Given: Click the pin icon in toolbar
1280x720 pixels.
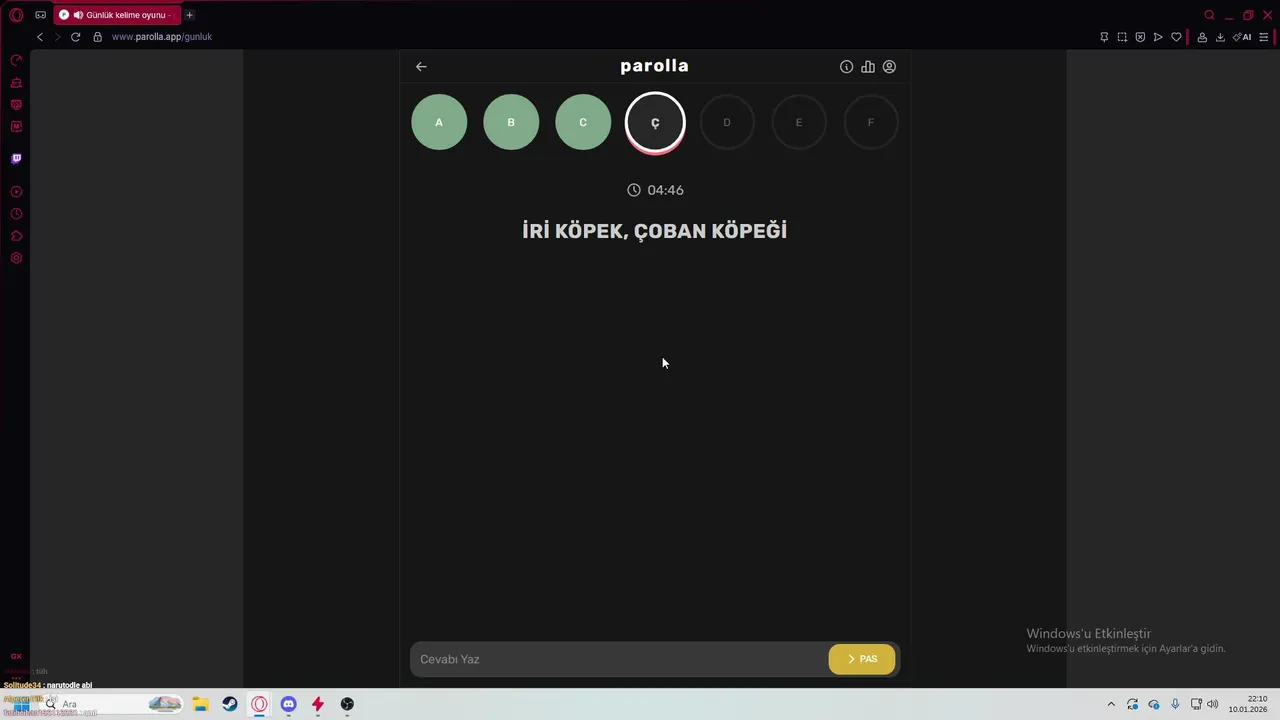Looking at the screenshot, I should (x=1104, y=37).
